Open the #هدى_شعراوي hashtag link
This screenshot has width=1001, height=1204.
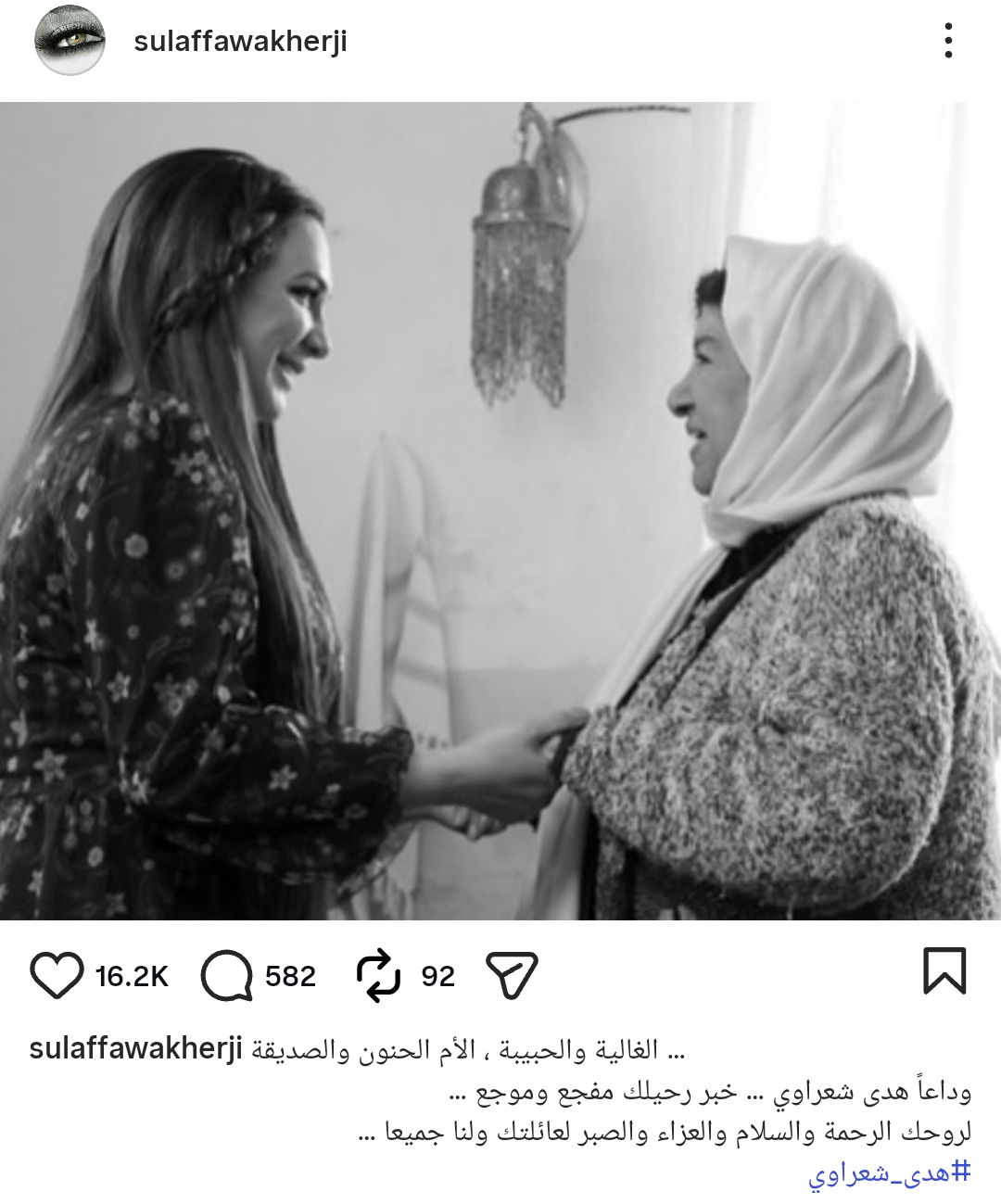coord(888,1173)
